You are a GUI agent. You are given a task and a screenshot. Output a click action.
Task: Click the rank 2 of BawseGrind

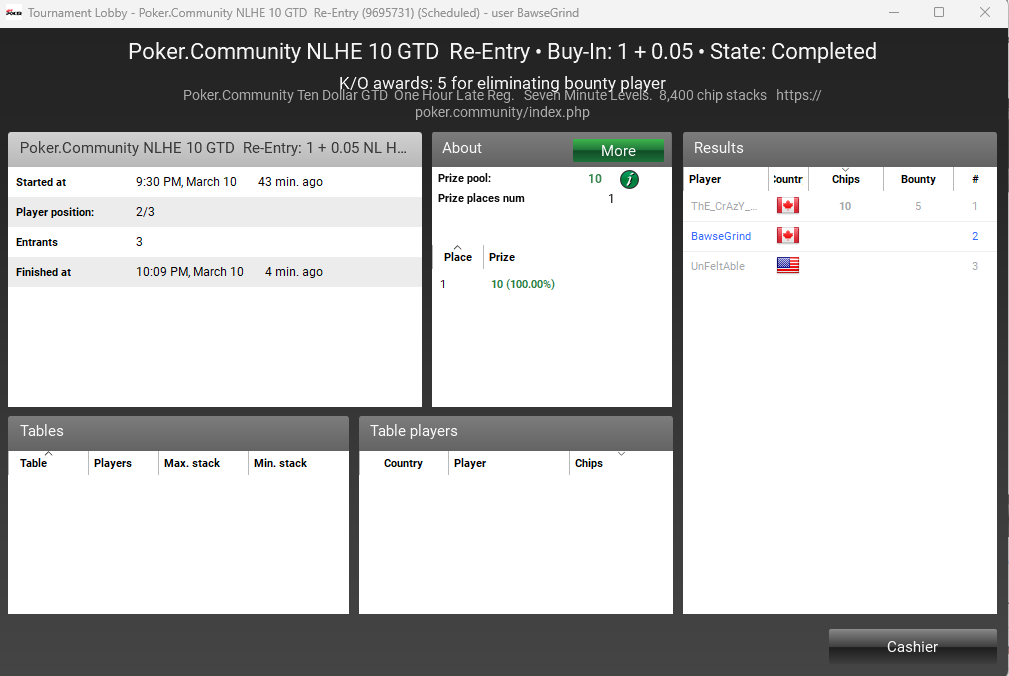(x=975, y=236)
